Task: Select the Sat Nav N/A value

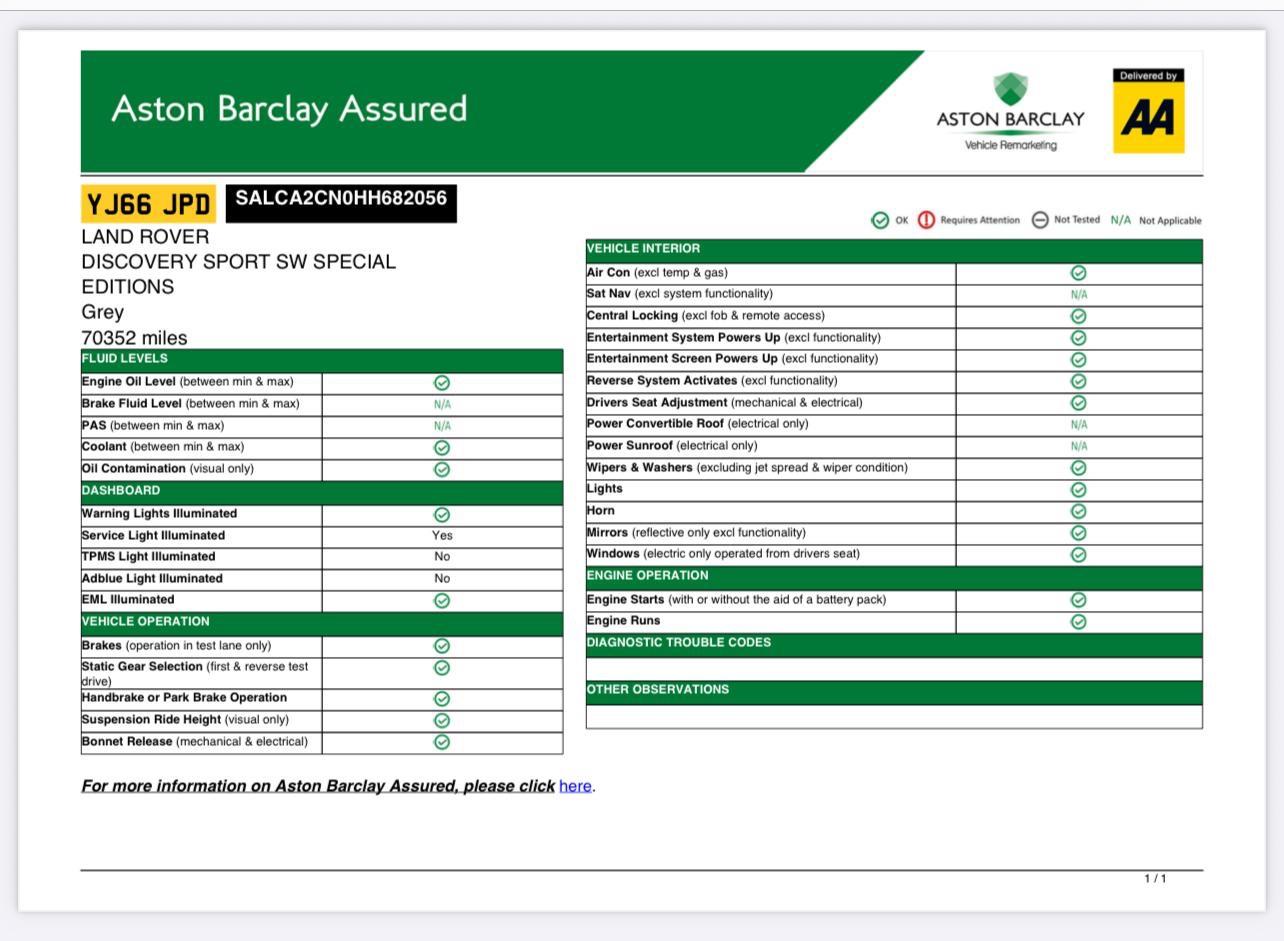Action: pyautogui.click(x=1079, y=295)
